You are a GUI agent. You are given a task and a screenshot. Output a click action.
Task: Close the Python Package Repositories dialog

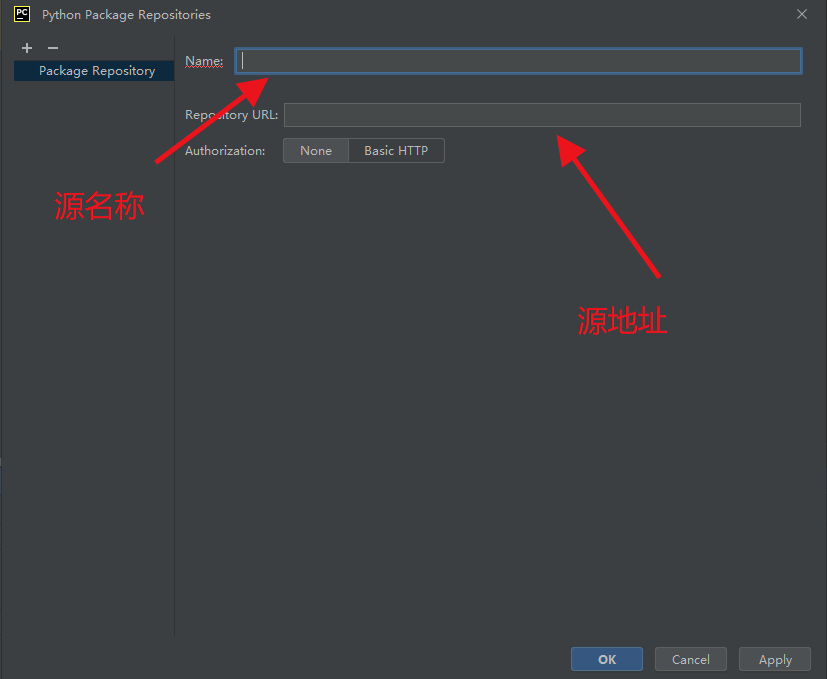[801, 14]
